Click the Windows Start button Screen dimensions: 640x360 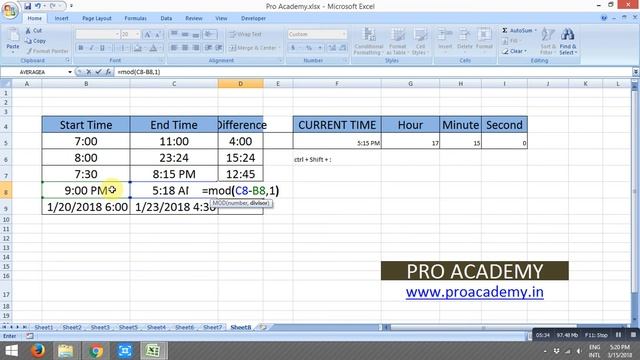click(x=11, y=351)
